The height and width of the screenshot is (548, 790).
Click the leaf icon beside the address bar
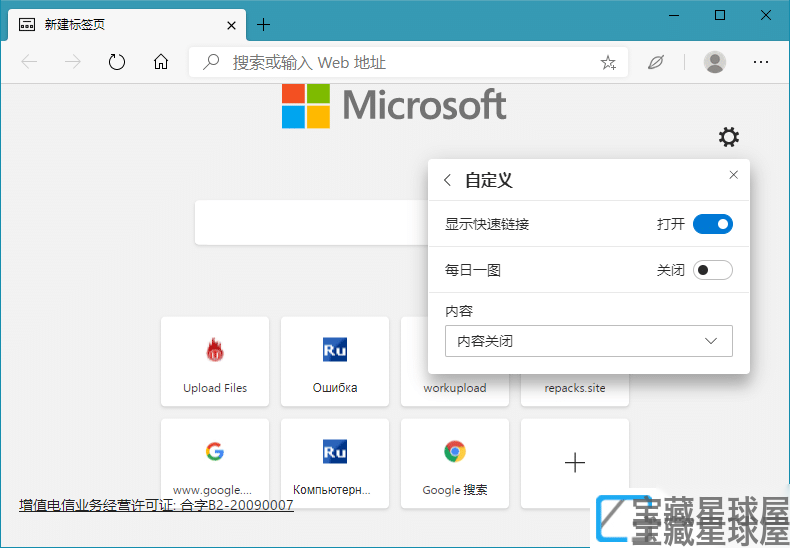(655, 62)
